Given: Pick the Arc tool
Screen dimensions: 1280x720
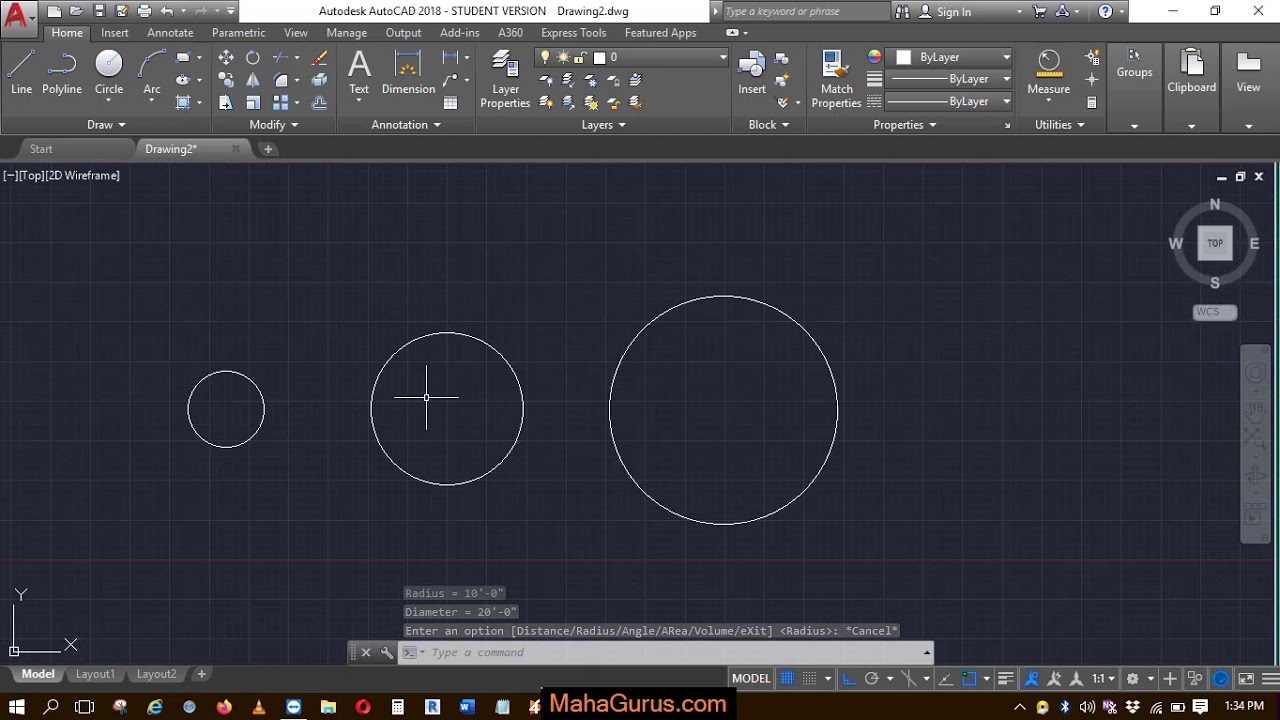Looking at the screenshot, I should (152, 73).
